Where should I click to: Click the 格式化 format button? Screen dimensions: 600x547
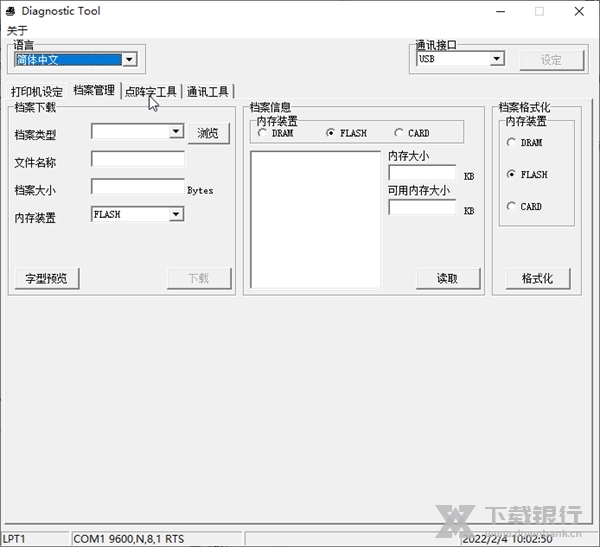[538, 278]
